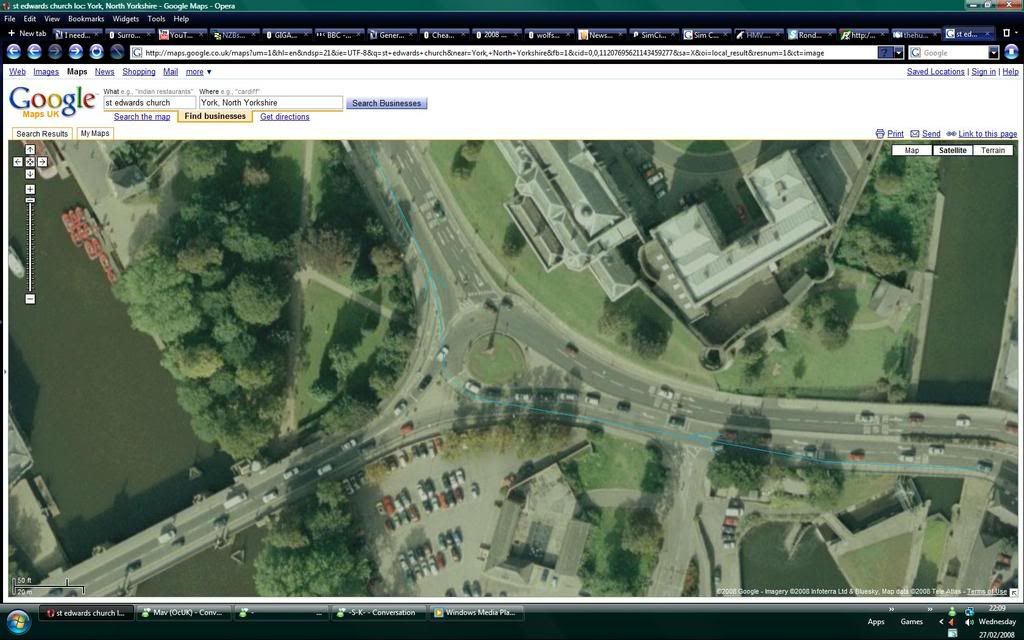The height and width of the screenshot is (640, 1024).
Task: Click the Print link icon
Action: pos(880,134)
